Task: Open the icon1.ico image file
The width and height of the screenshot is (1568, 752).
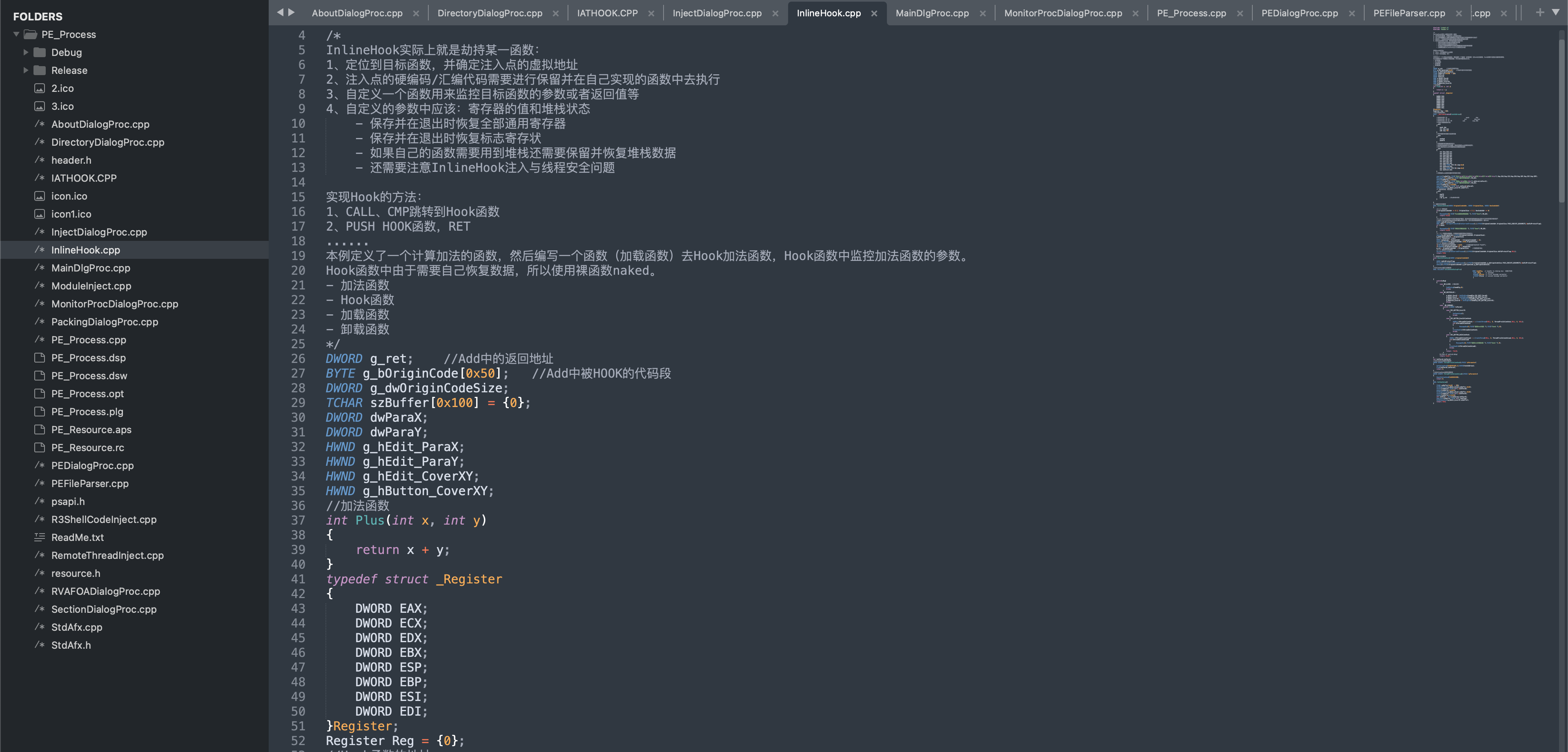Action: click(71, 214)
